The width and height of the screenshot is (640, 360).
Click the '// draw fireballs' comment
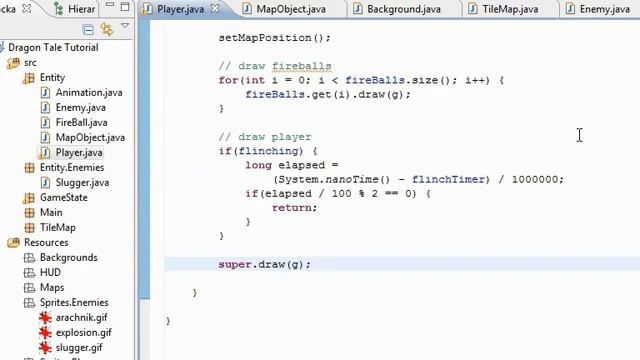click(x=275, y=66)
